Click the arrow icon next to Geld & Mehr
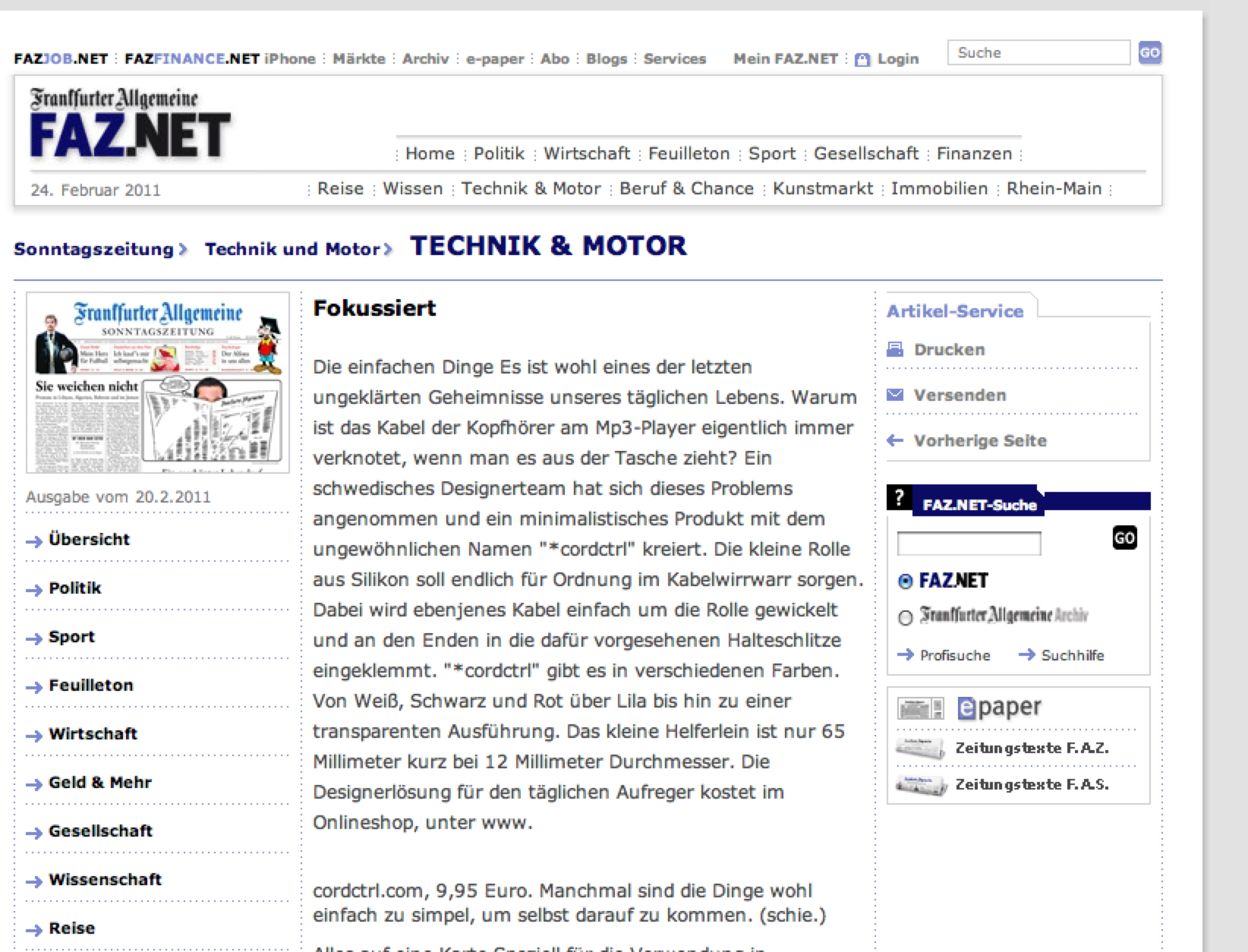Viewport: 1248px width, 952px height. coord(34,784)
